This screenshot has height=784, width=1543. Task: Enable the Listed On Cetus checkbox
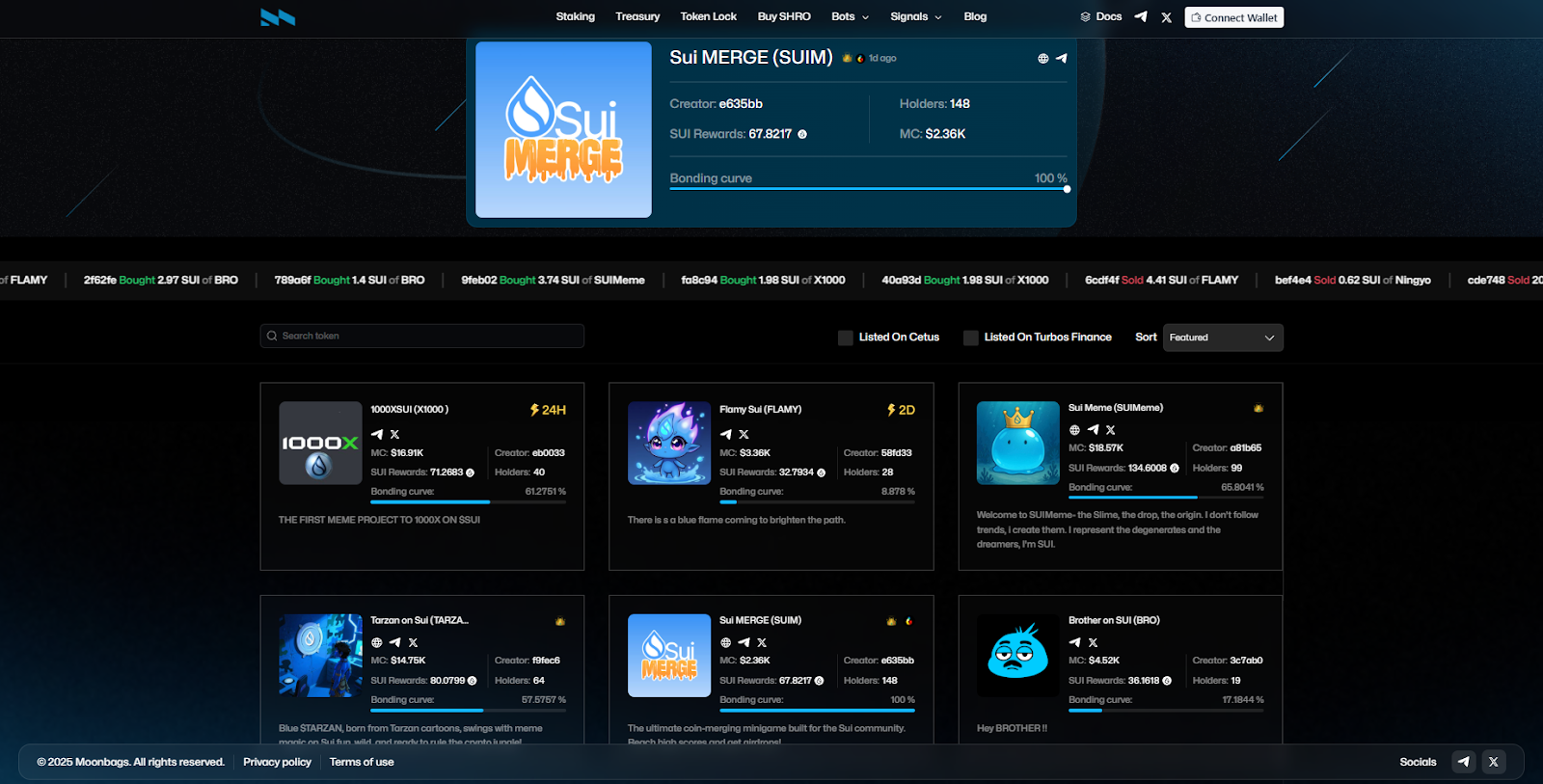[846, 338]
